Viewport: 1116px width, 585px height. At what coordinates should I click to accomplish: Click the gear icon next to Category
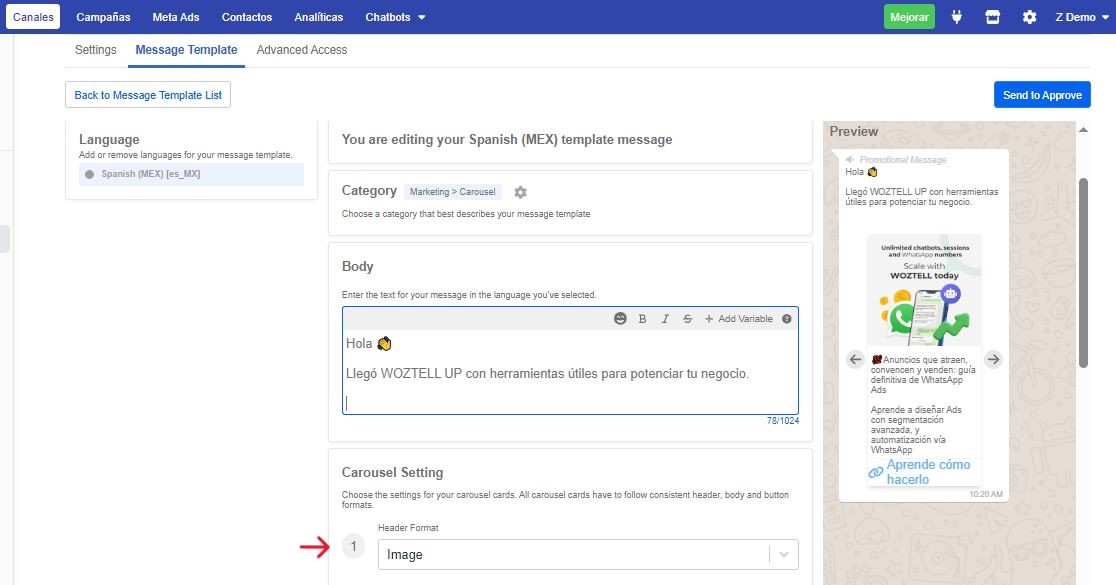tap(520, 192)
